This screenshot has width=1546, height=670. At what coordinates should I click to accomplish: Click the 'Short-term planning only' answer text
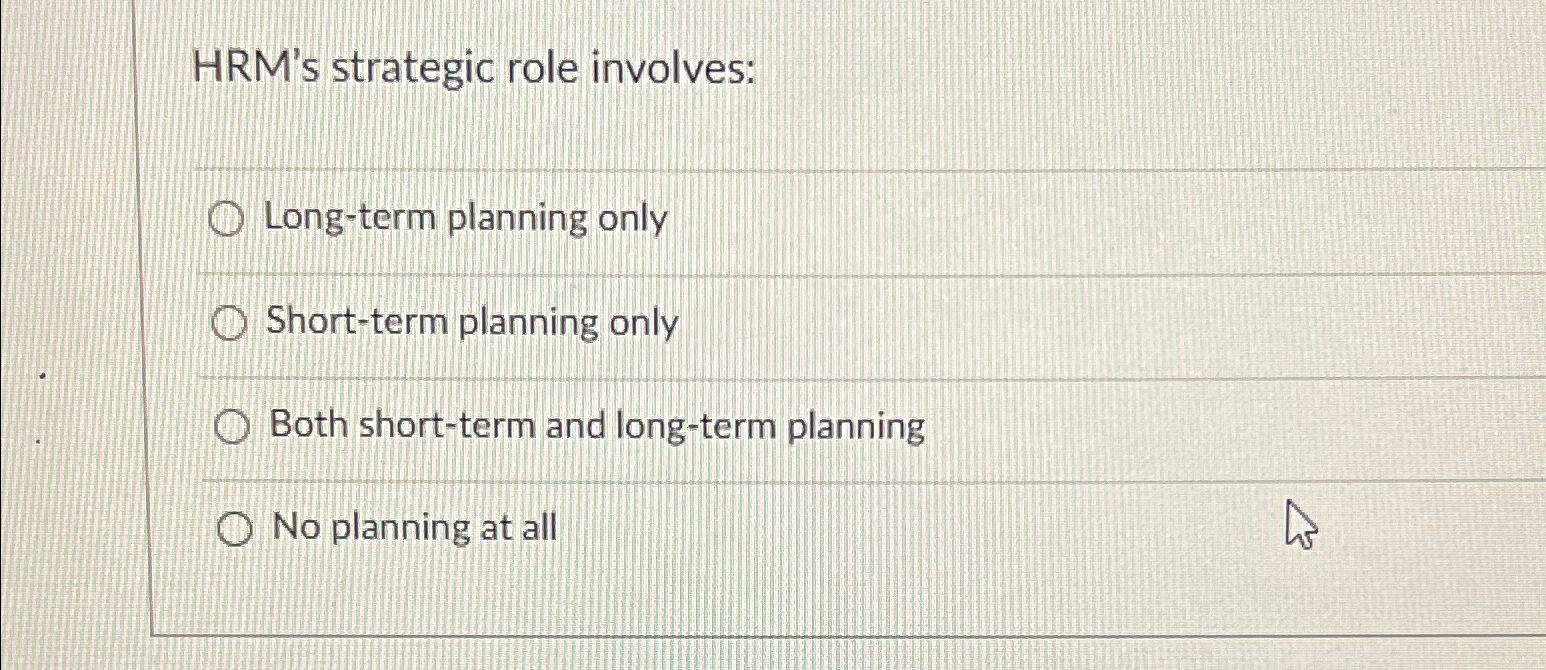tap(471, 322)
